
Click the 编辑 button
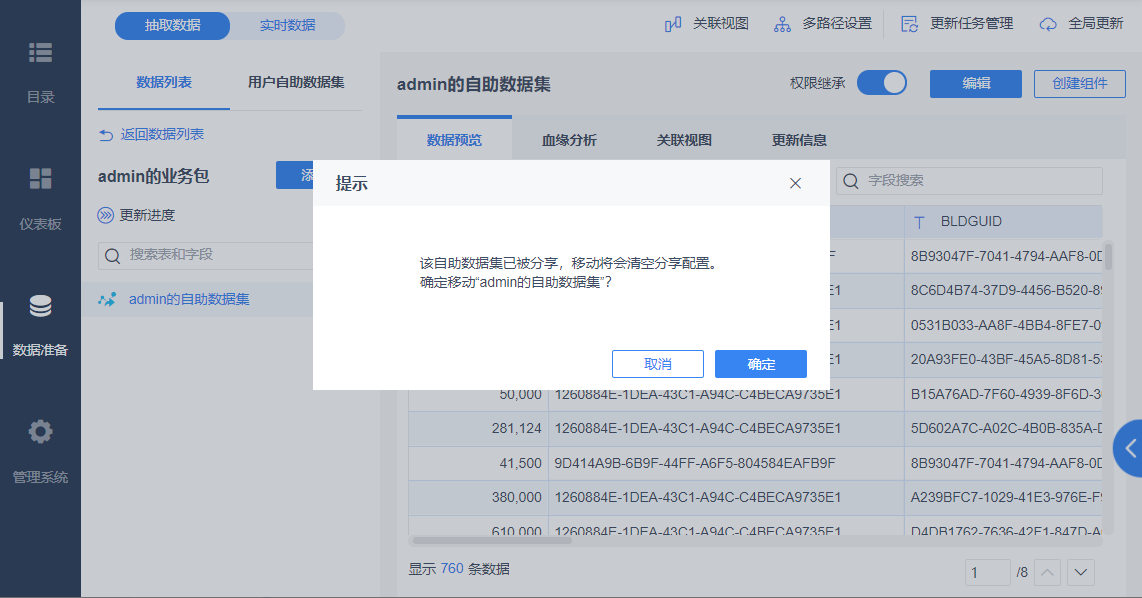[x=976, y=84]
